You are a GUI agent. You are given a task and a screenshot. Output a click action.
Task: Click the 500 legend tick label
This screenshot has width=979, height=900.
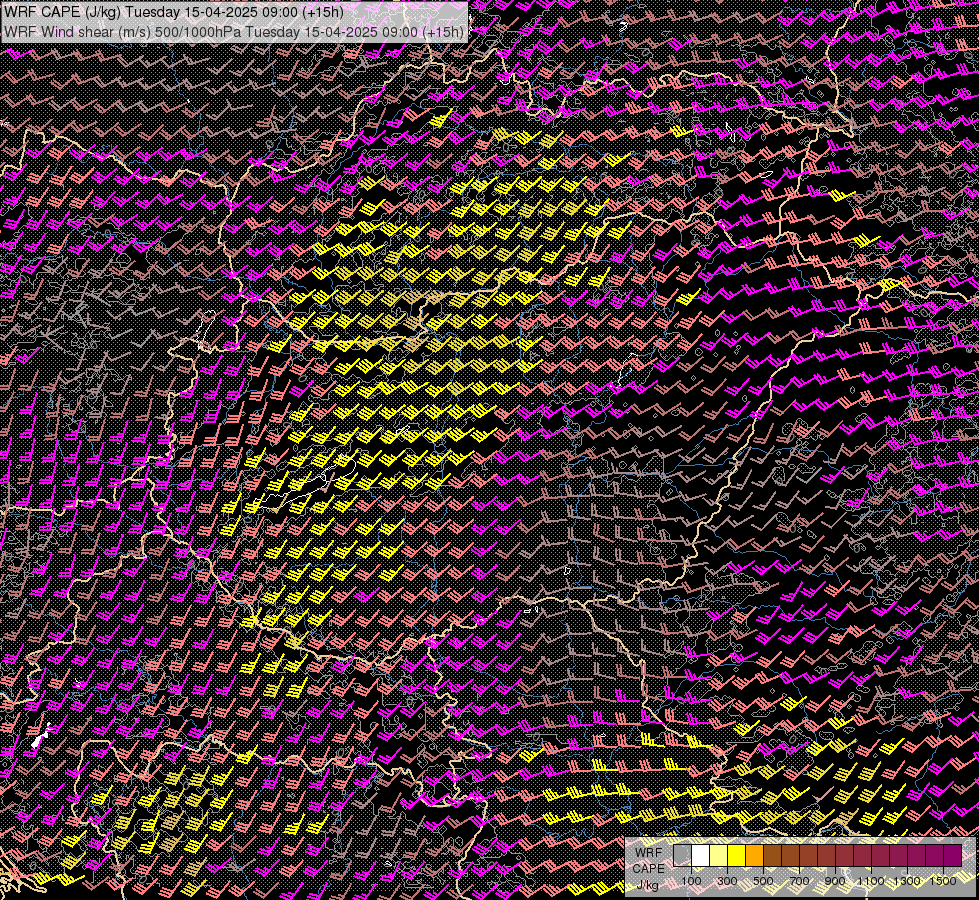tap(763, 881)
